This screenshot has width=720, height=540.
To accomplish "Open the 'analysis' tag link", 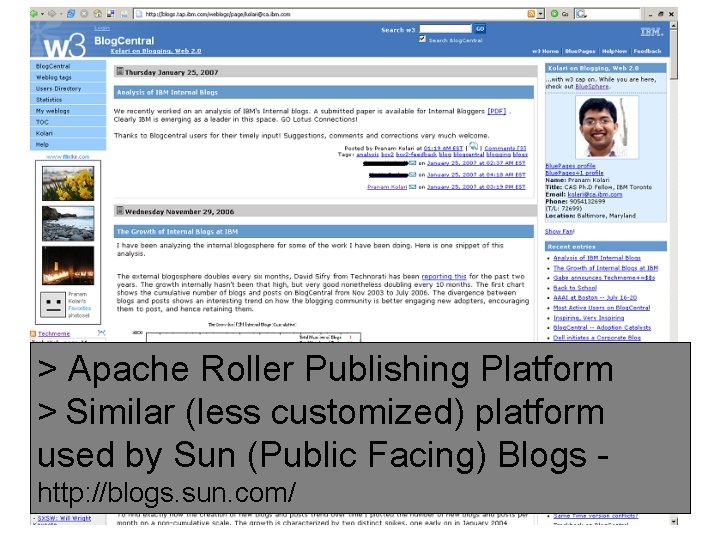I will [367, 155].
